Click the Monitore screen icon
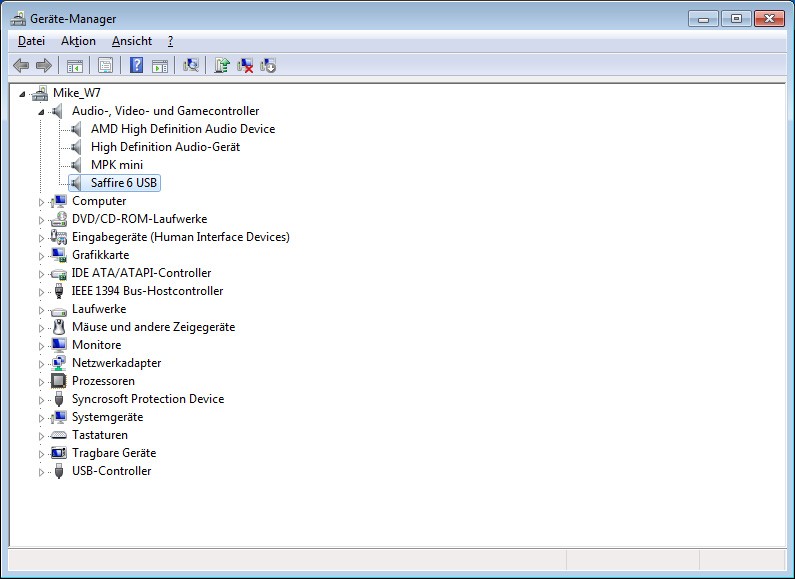 (59, 345)
